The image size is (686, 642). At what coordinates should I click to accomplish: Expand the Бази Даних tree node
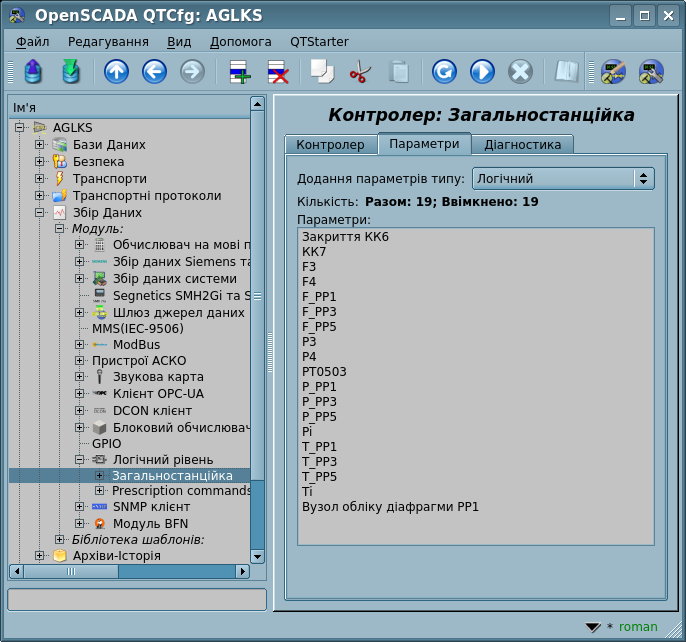tap(40, 145)
